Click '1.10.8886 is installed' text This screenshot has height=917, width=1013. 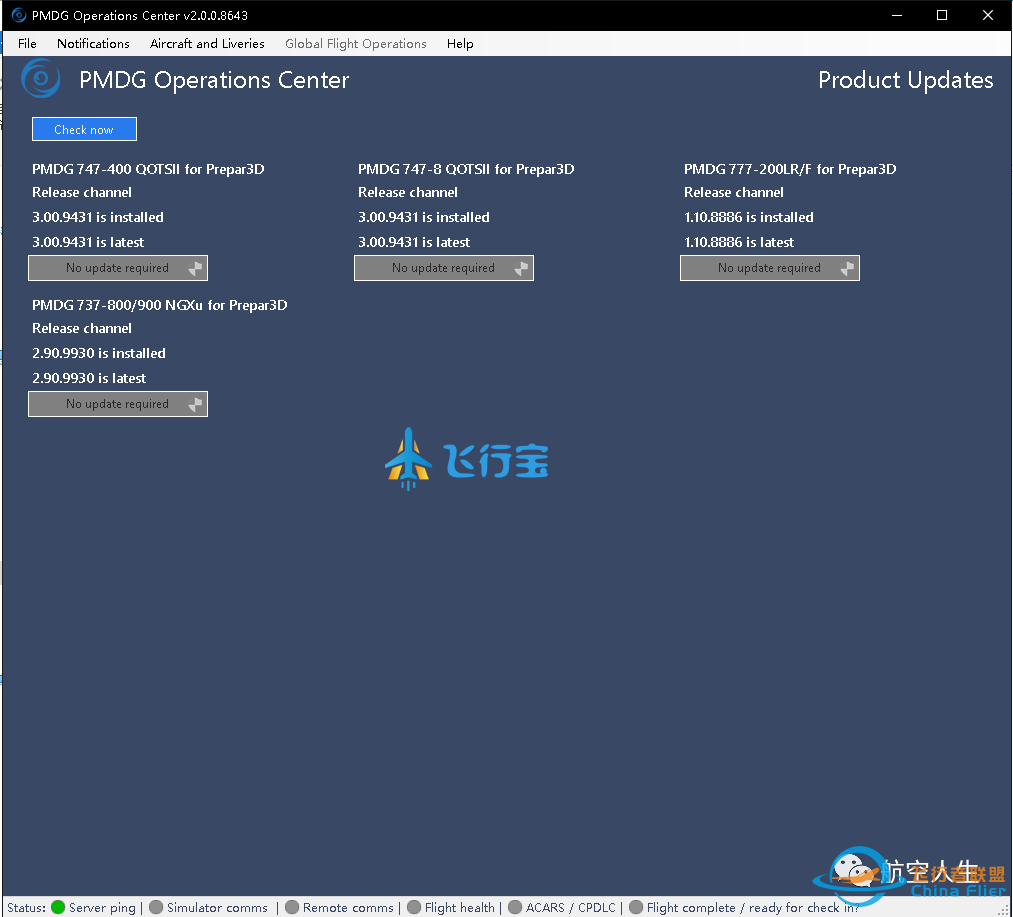(748, 217)
